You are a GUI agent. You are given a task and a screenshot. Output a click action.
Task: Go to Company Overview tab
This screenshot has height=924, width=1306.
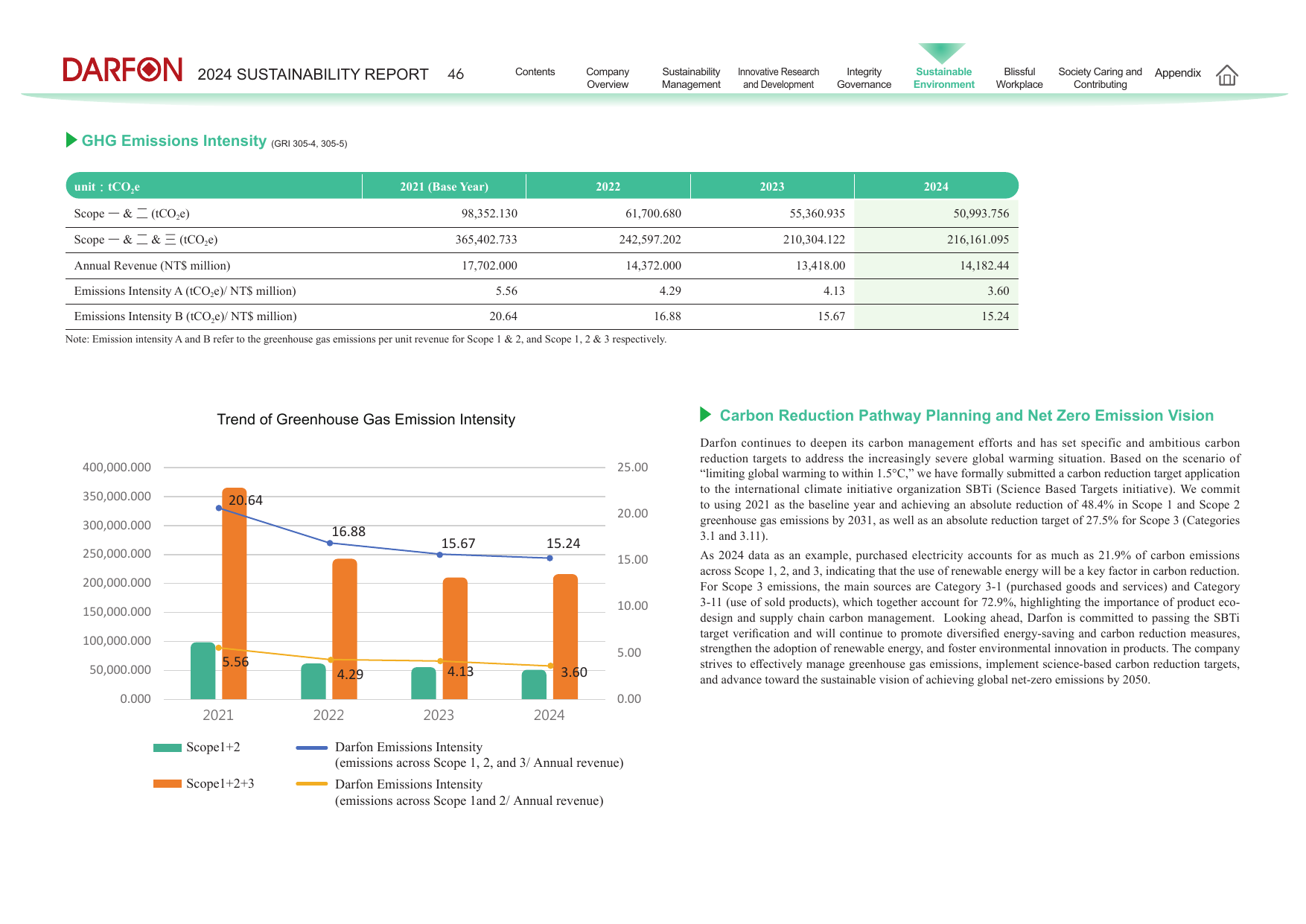608,78
